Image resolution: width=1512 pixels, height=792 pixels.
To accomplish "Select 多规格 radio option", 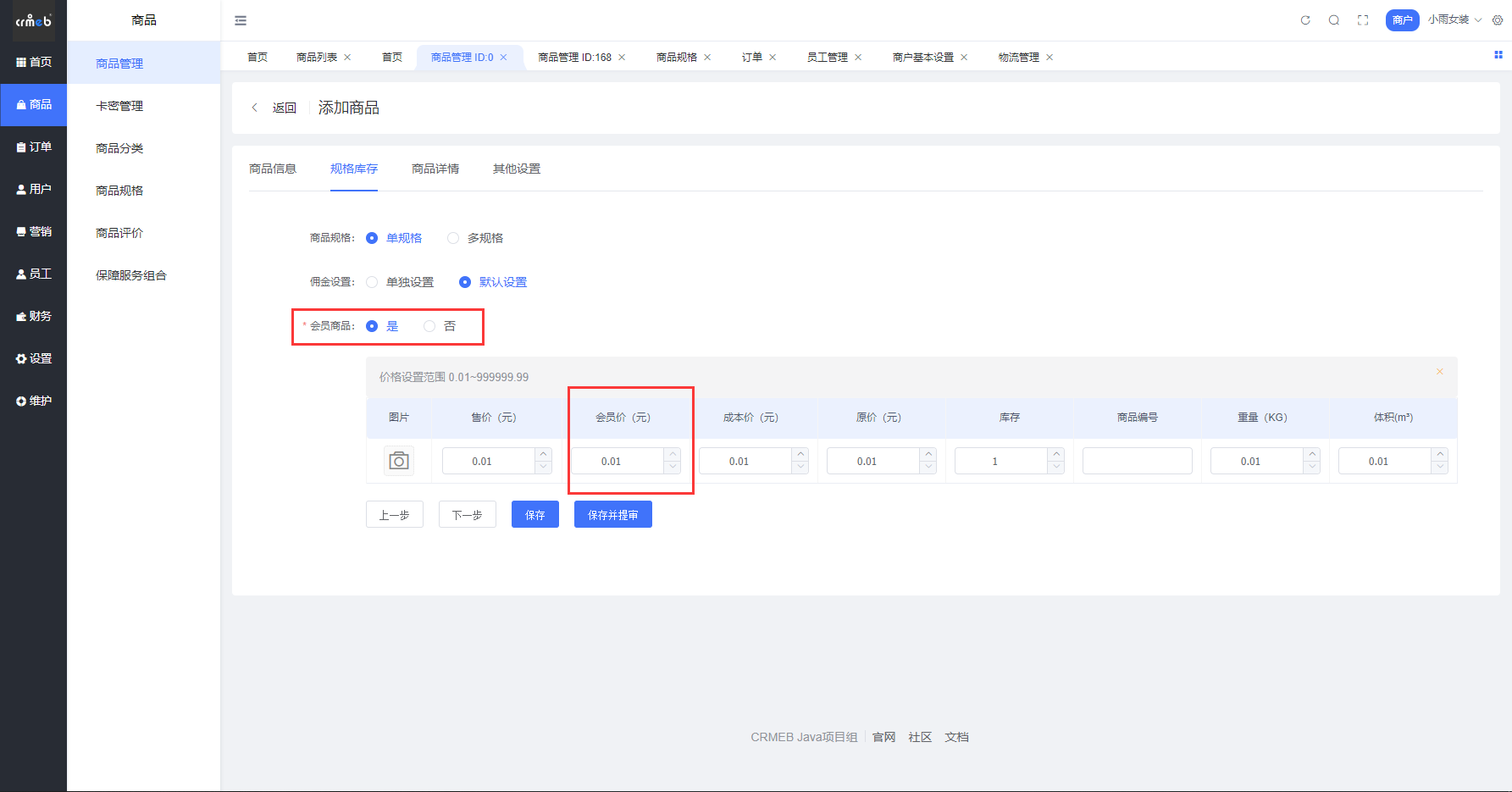I will pos(475,238).
